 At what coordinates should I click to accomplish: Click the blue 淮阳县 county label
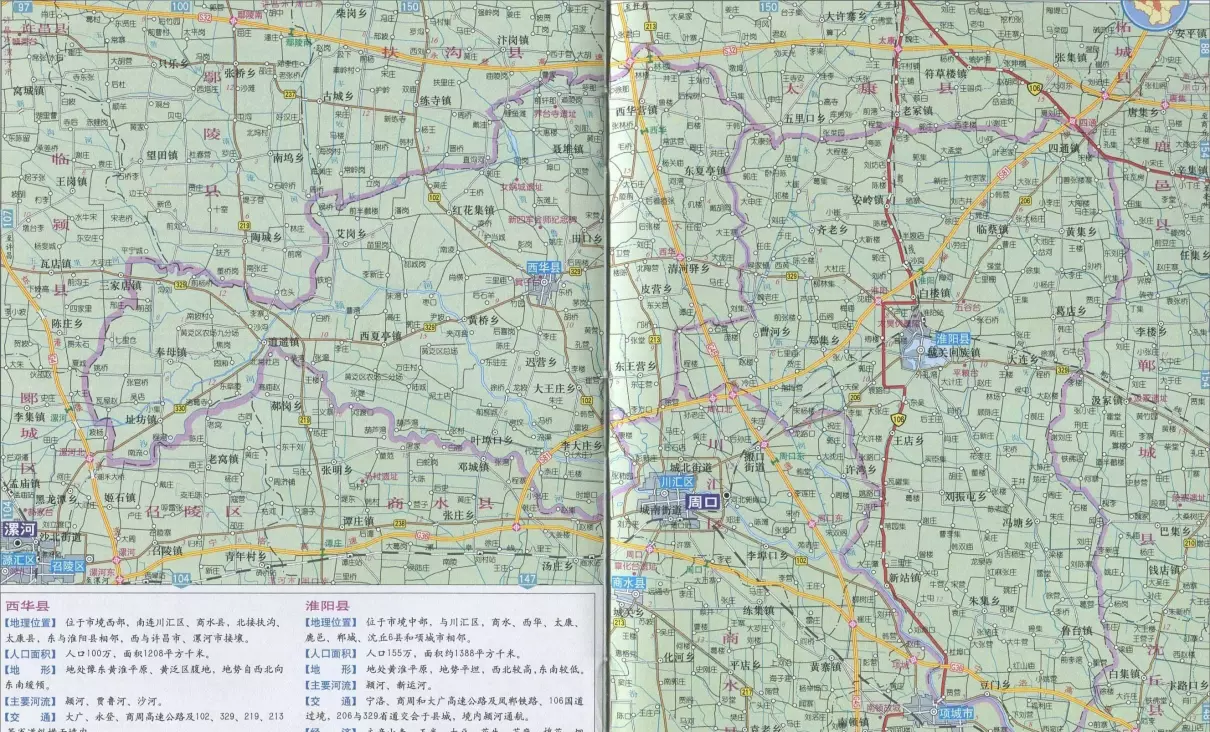tap(952, 338)
